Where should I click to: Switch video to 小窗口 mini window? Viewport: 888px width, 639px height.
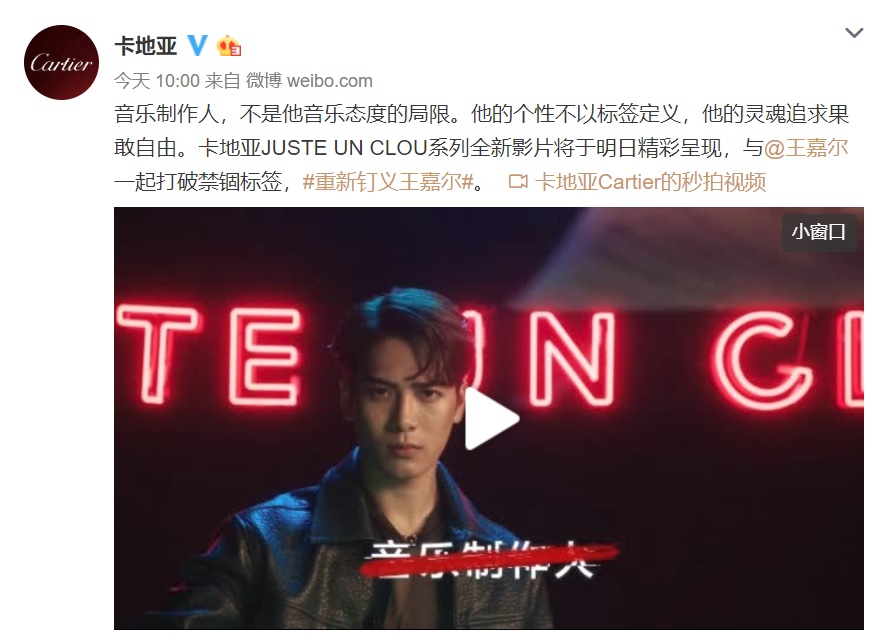tap(819, 232)
